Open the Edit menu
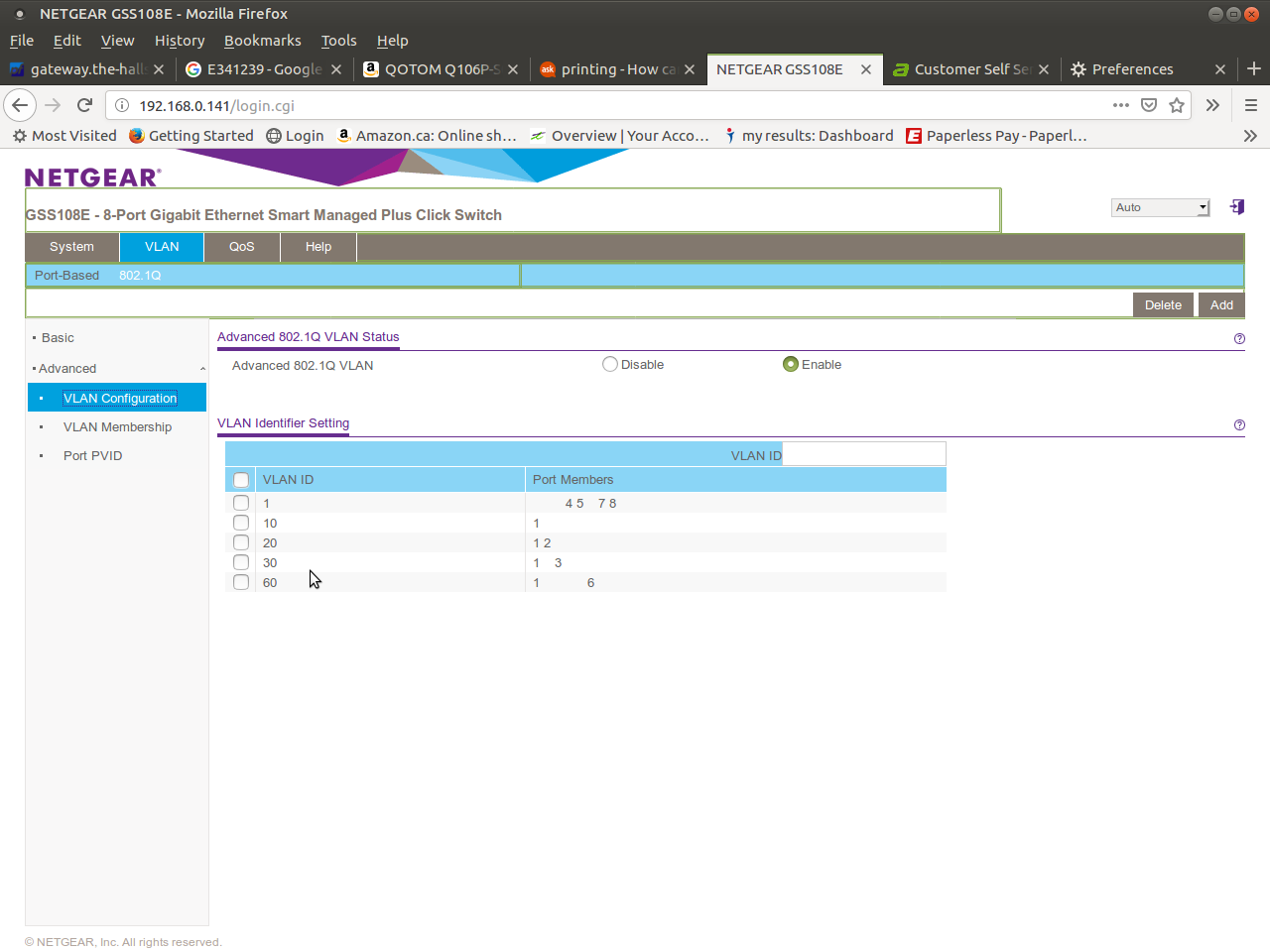Image resolution: width=1270 pixels, height=952 pixels. tap(67, 41)
